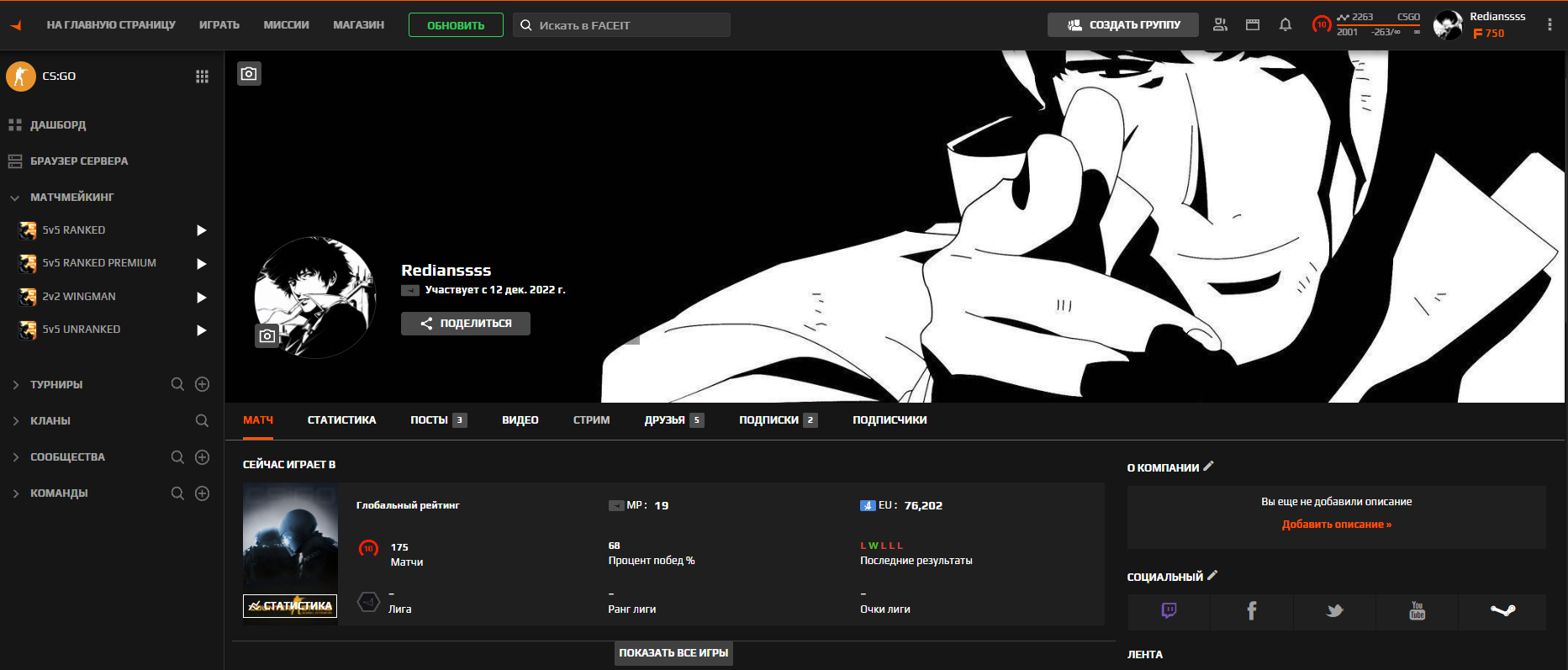Open the ИГРАТЬ menu item
The image size is (1568, 670).
(219, 25)
